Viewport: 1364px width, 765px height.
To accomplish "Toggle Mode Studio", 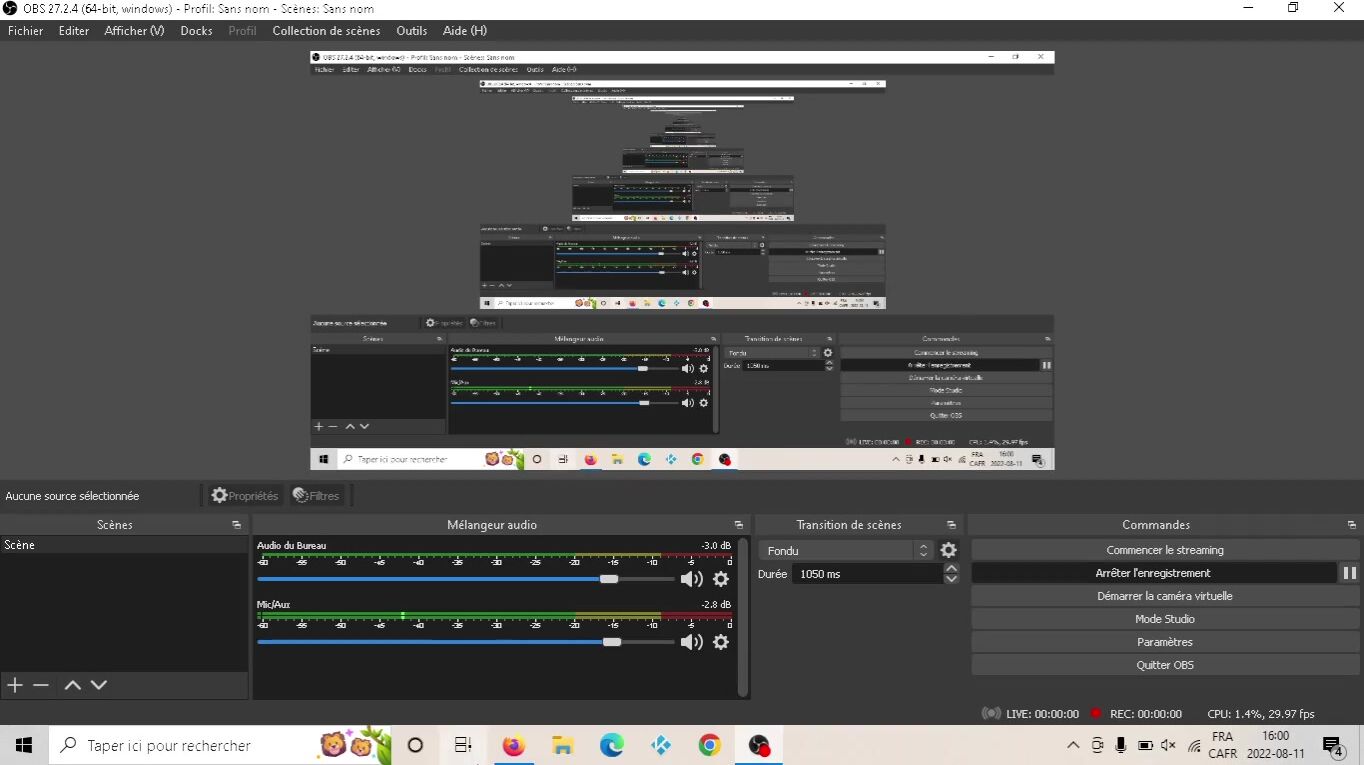I will pyautogui.click(x=1164, y=619).
